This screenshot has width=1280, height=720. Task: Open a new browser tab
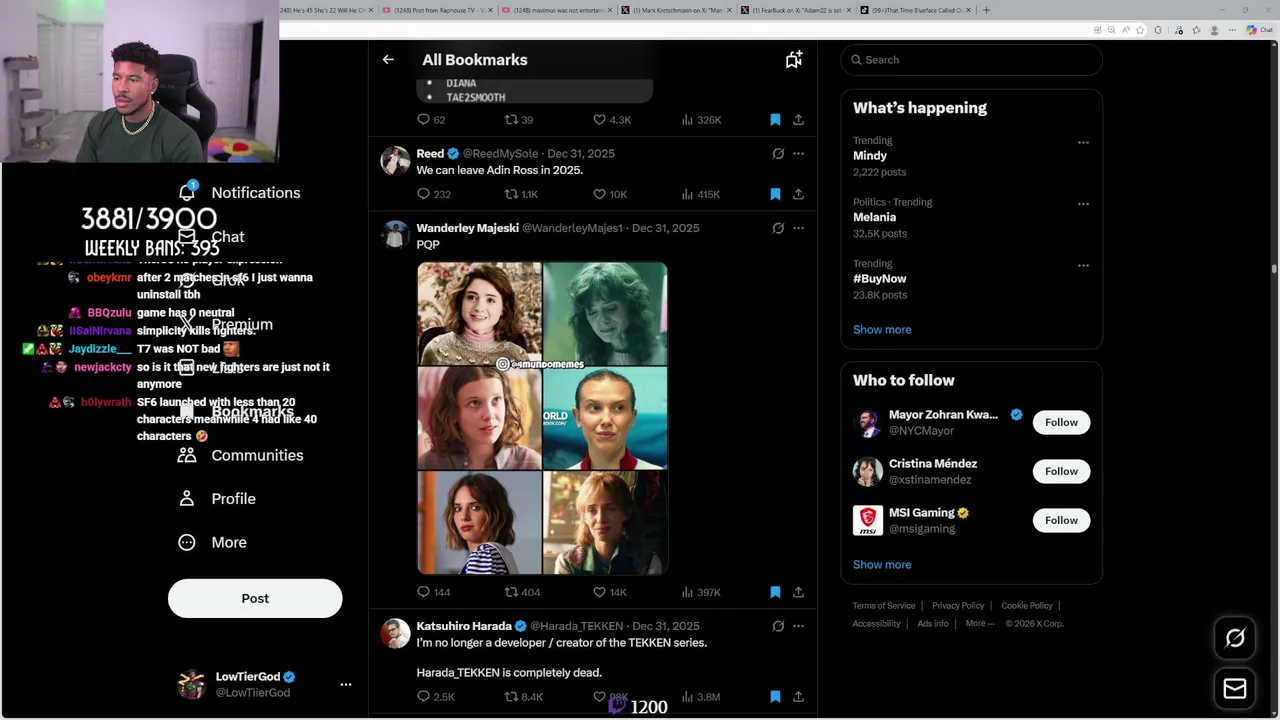click(x=986, y=10)
